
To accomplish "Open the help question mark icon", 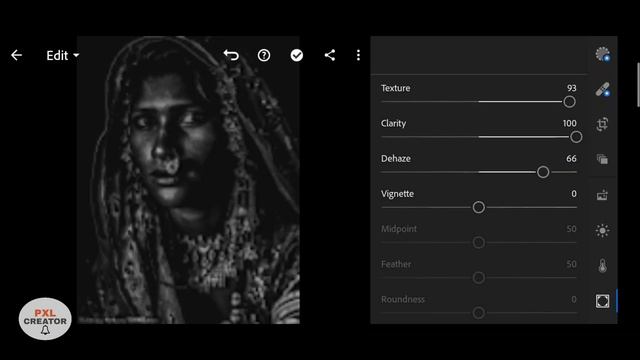I will coord(264,55).
